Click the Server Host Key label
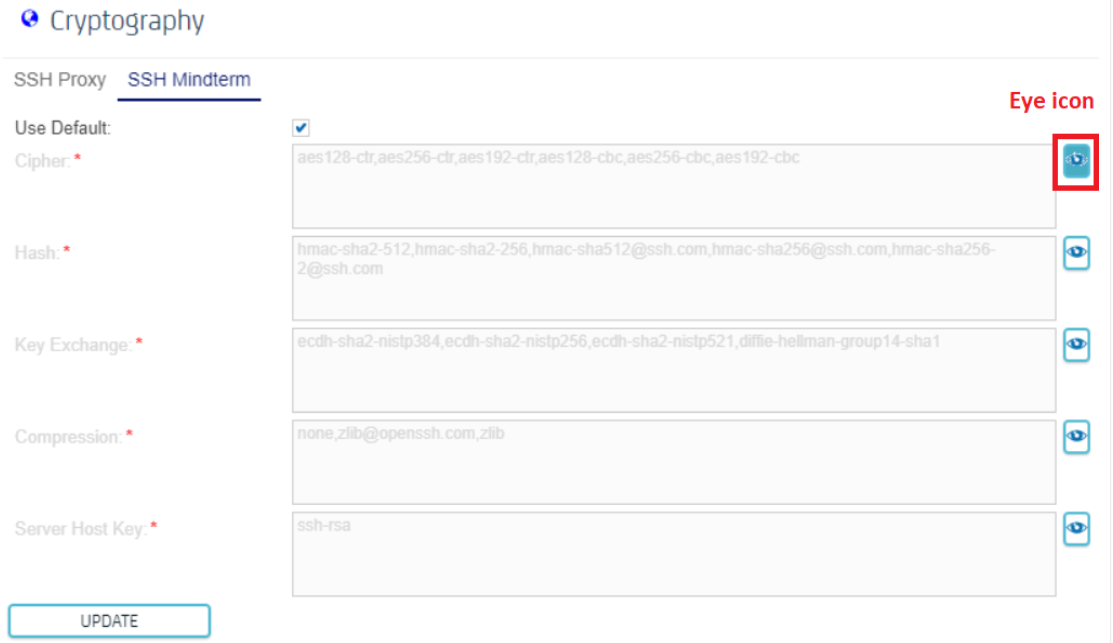The image size is (1113, 643). [x=81, y=529]
